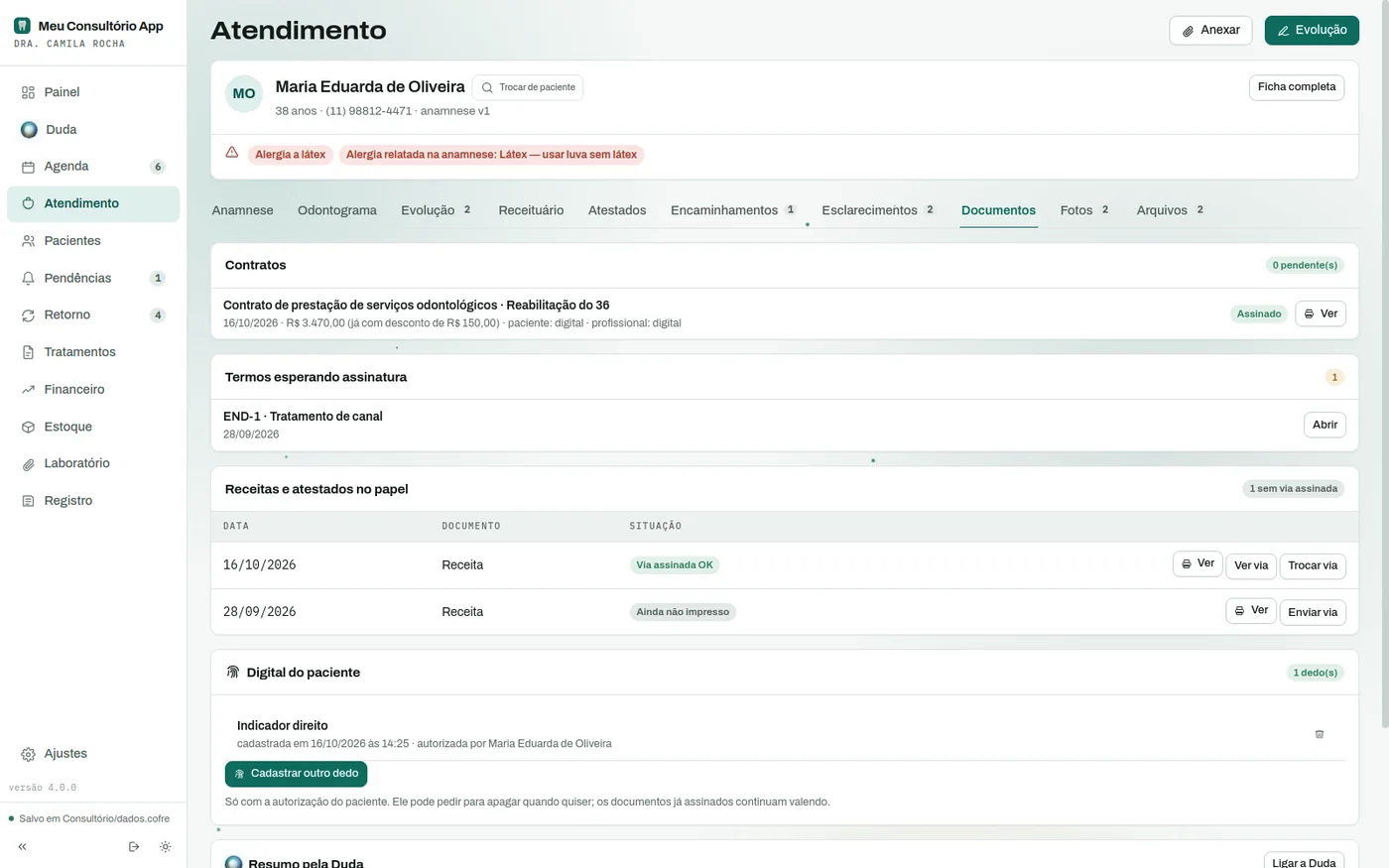The image size is (1389, 868).
Task: Click Abrir for Tratamento de canal term
Action: click(1325, 425)
